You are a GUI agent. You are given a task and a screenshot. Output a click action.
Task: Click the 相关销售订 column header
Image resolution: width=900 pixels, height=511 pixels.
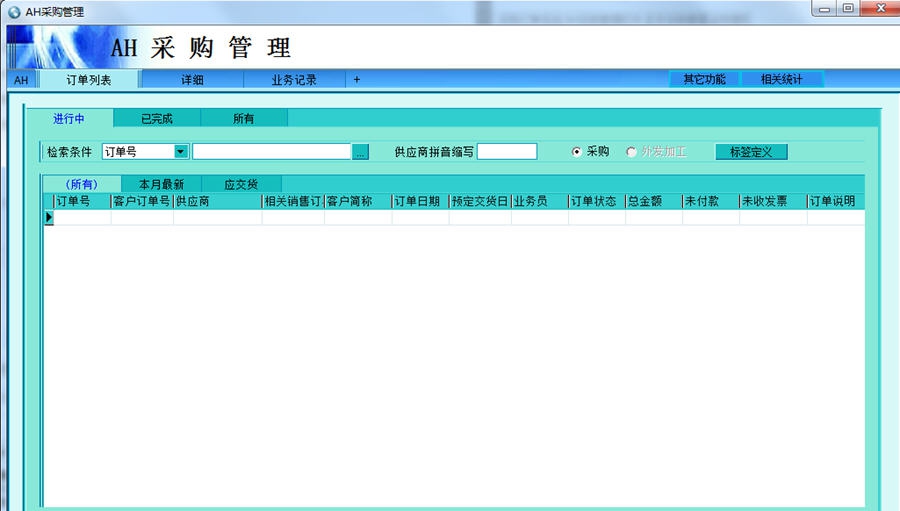[293, 202]
